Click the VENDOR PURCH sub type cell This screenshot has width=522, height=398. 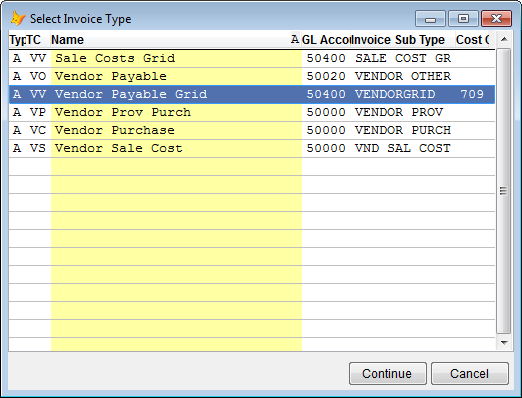403,130
